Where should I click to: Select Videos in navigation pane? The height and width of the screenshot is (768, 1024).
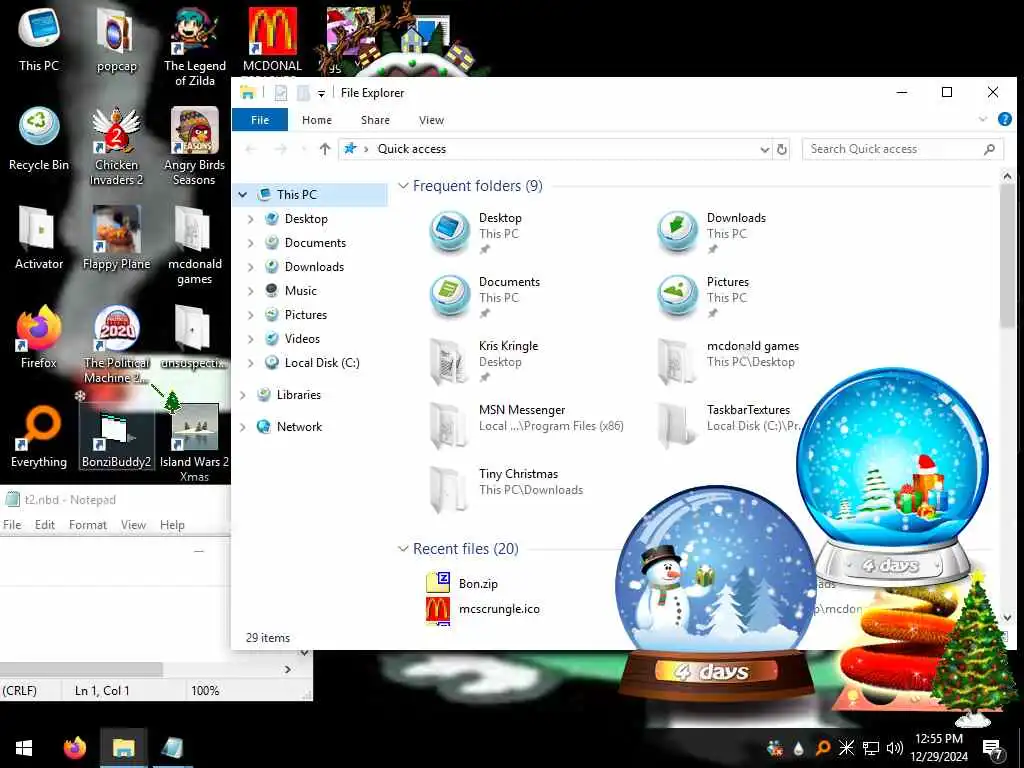[x=302, y=339]
